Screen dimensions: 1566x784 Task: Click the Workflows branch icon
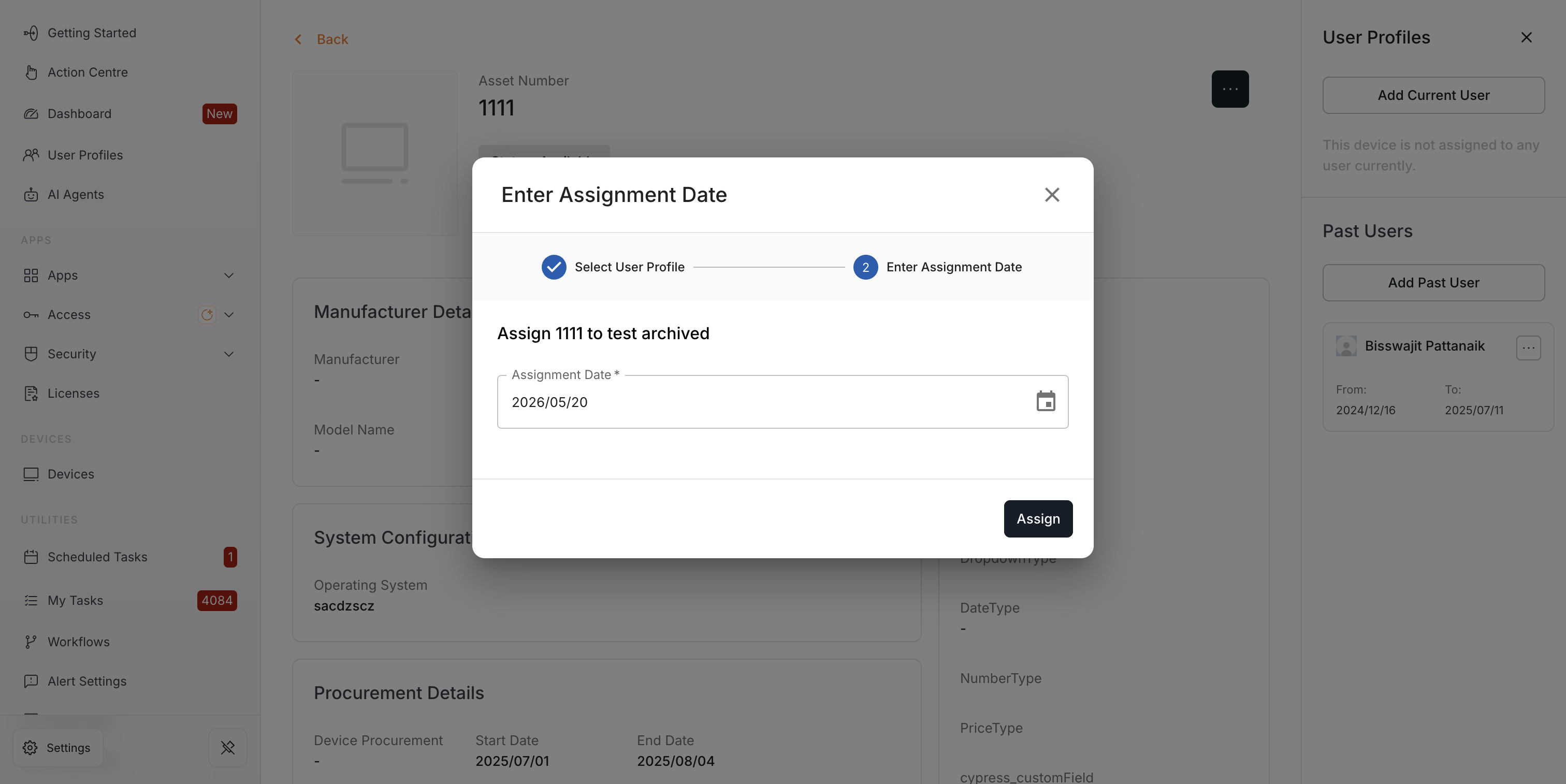[x=31, y=642]
